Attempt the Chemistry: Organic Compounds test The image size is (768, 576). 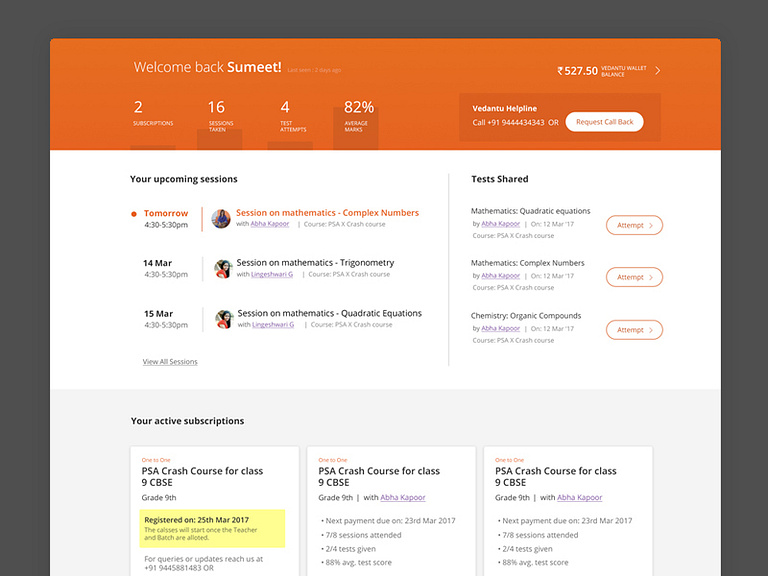(634, 330)
